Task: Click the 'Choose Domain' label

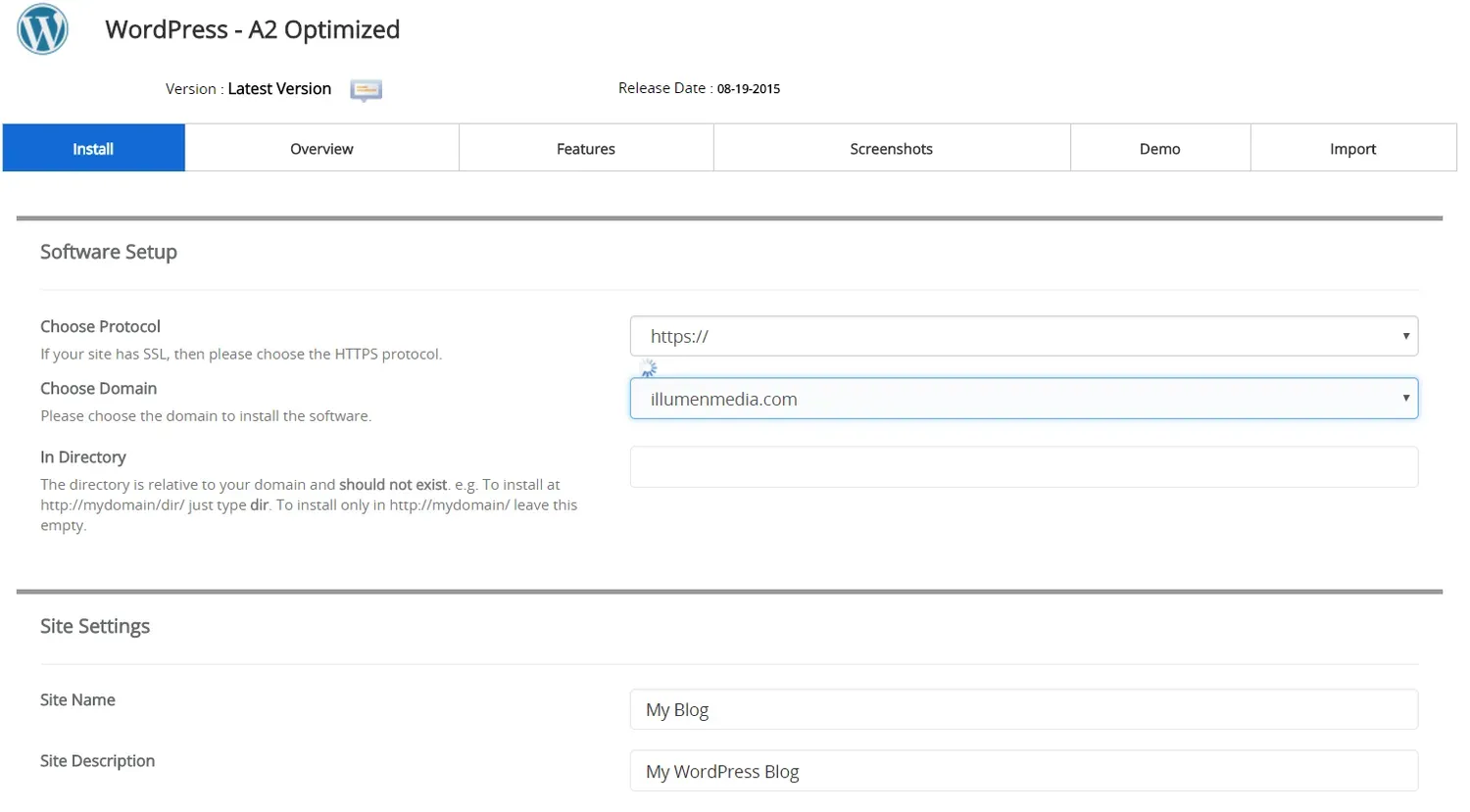Action: coord(98,389)
